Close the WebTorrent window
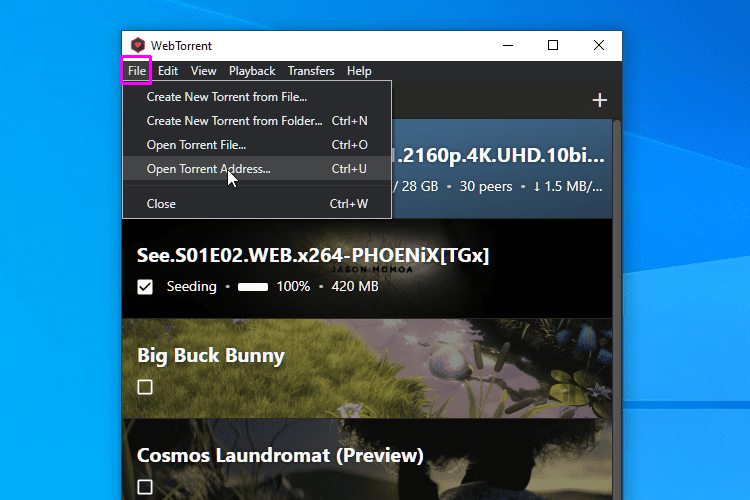This screenshot has width=750, height=500. click(598, 45)
